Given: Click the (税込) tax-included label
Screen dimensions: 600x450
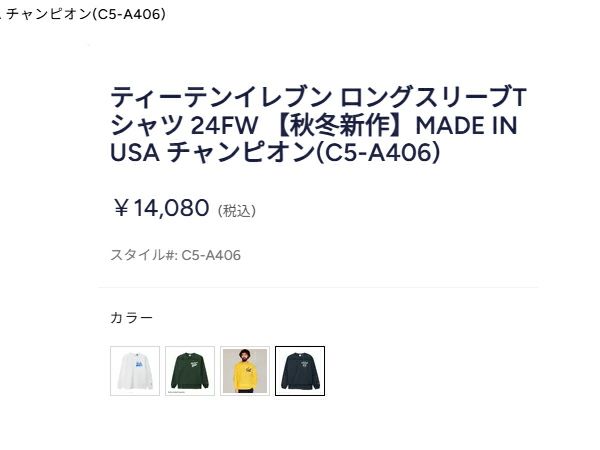Looking at the screenshot, I should pyautogui.click(x=237, y=211).
